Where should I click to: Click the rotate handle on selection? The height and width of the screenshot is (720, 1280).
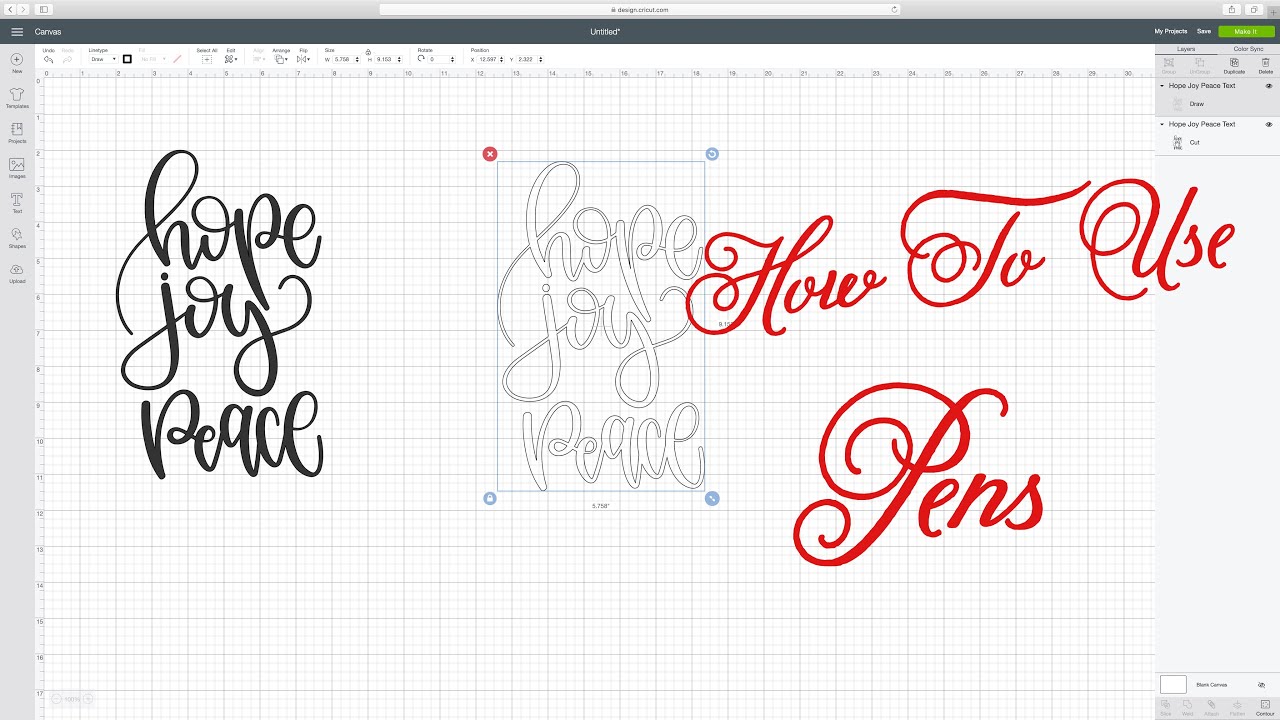click(x=712, y=154)
